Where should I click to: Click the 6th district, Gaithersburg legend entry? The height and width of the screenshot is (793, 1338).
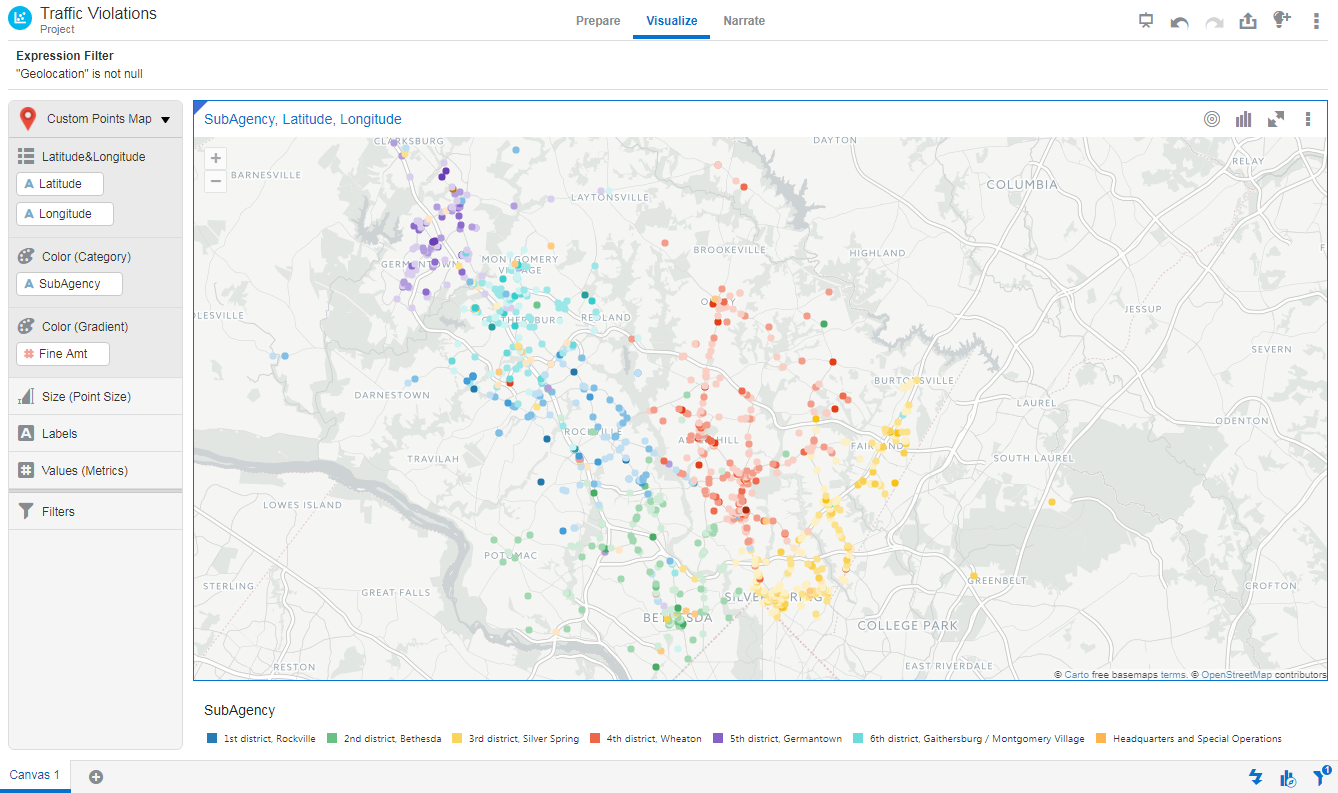[x=969, y=739]
